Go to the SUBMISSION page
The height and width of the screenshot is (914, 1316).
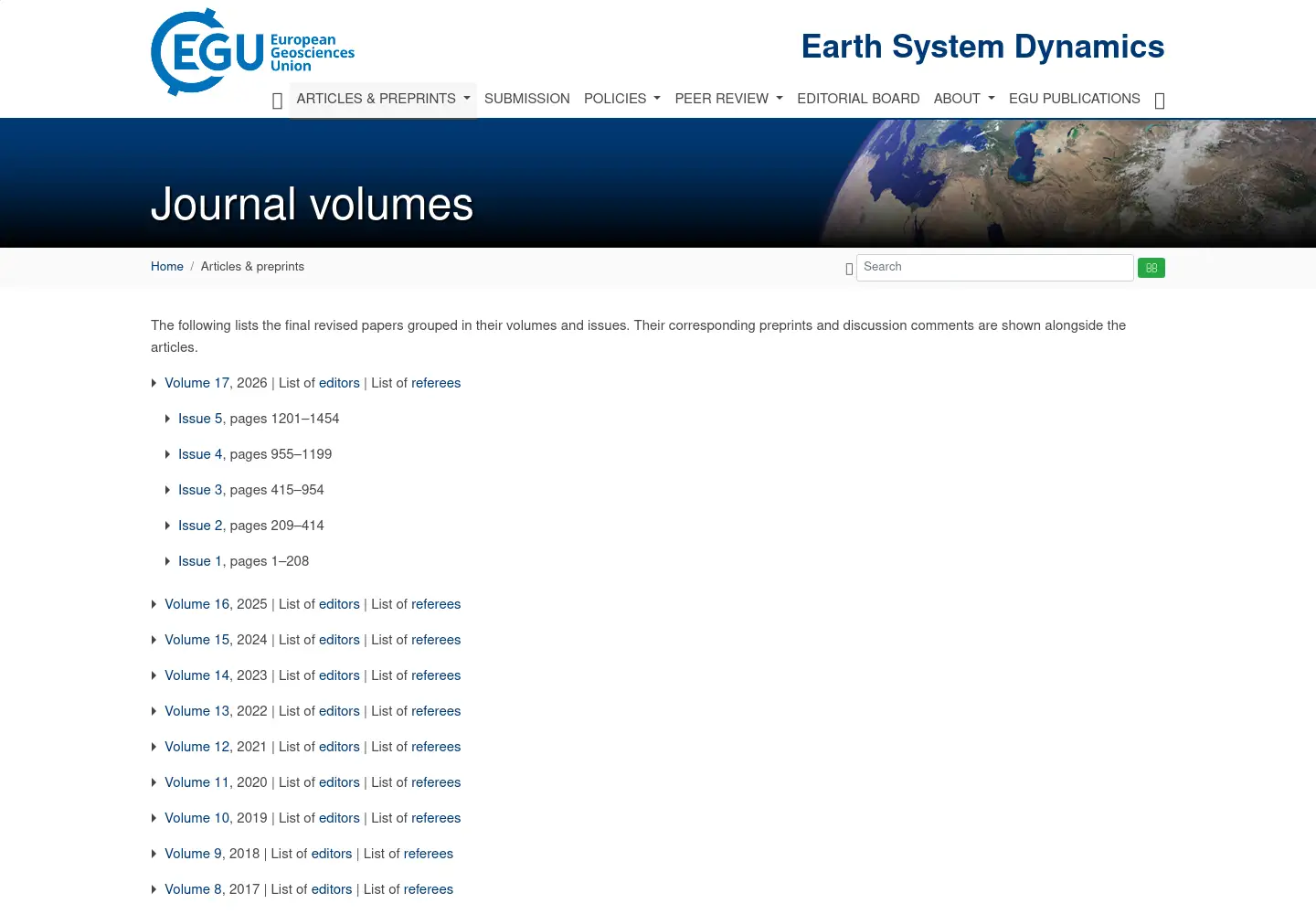click(527, 99)
